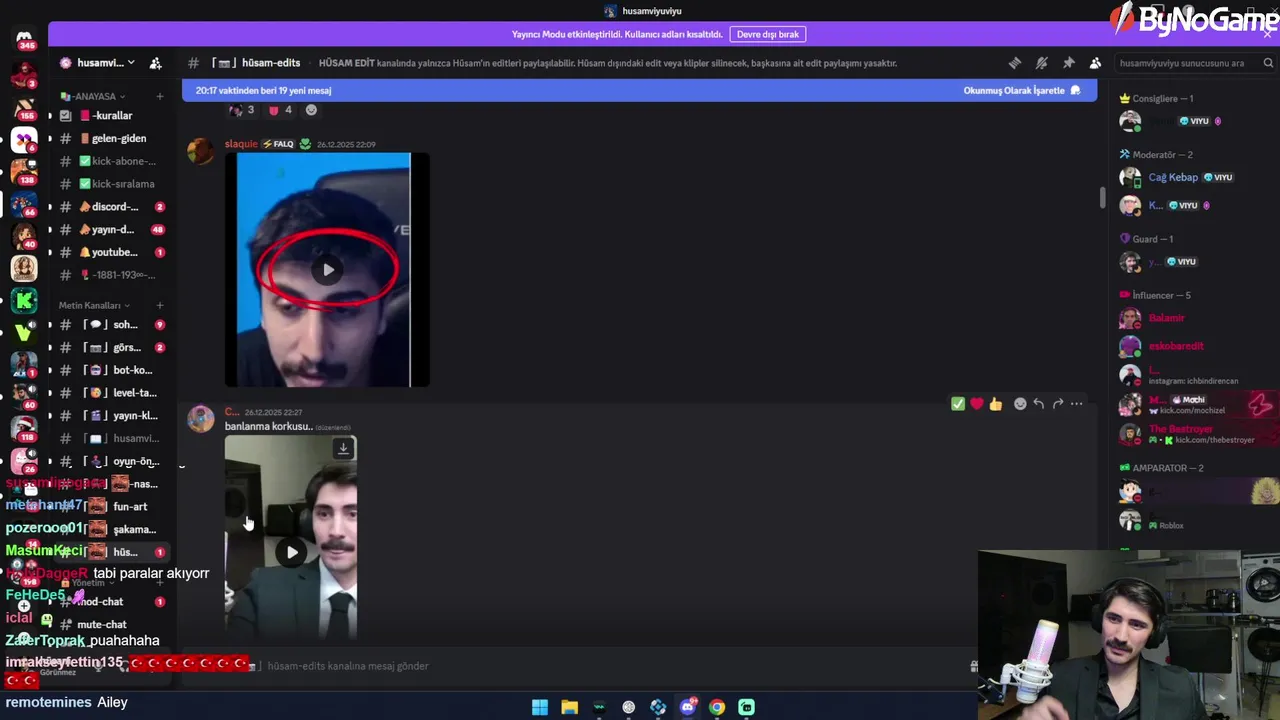React with the green checkmark emoji
The image size is (1280, 720).
pos(958,404)
